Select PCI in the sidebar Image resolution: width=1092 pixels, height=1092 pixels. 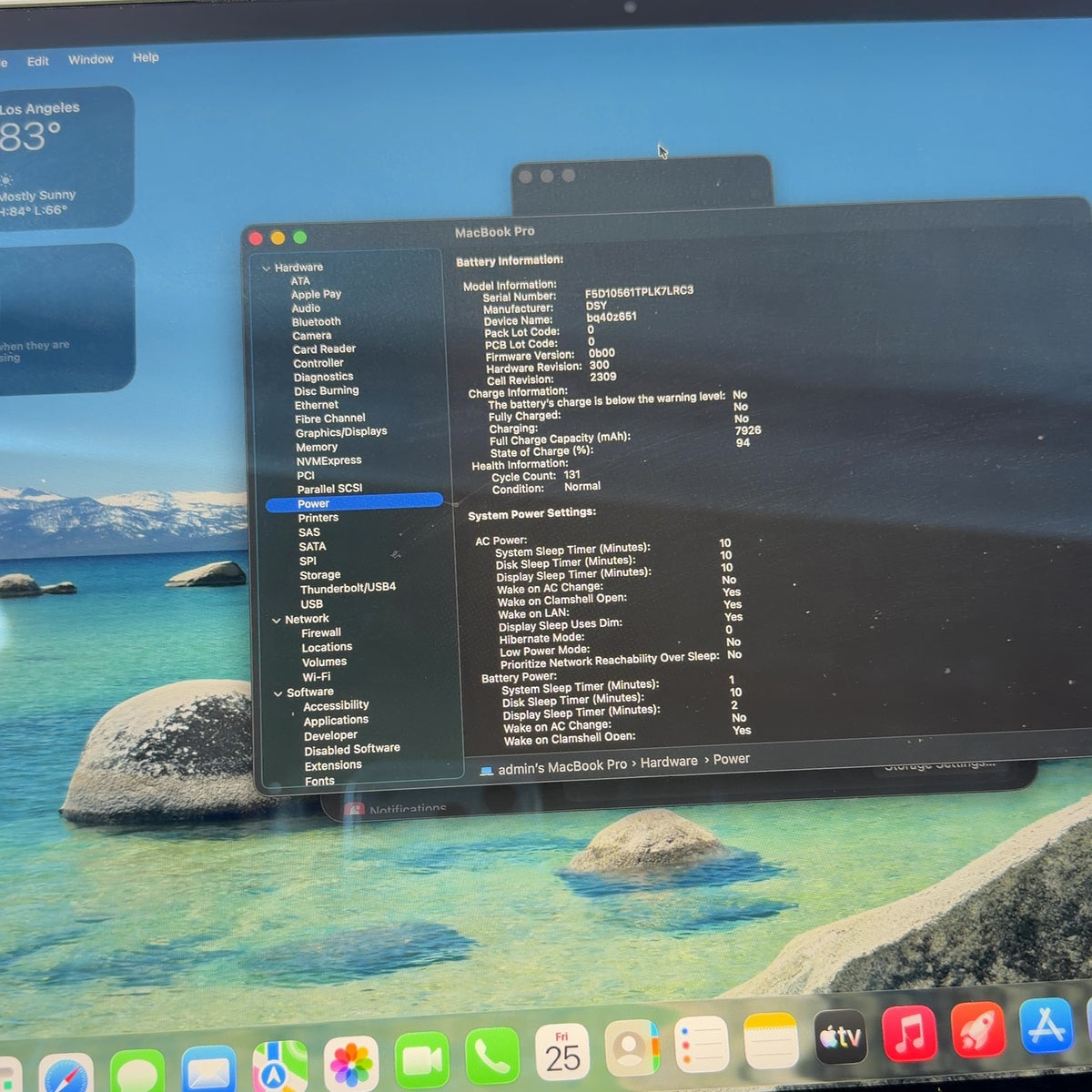click(305, 475)
